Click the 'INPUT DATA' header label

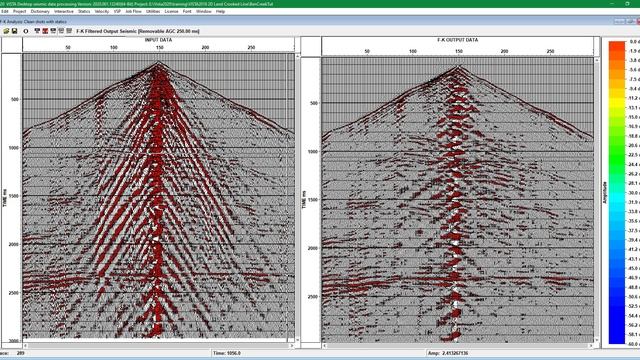coord(158,40)
